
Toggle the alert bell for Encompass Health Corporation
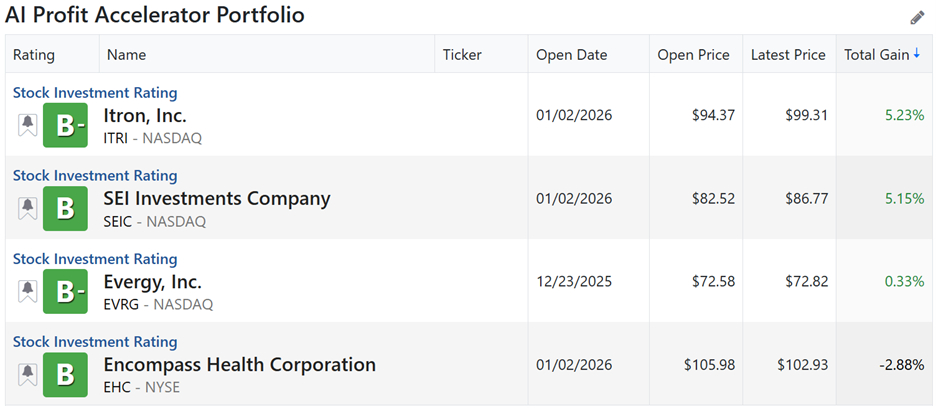pos(27,374)
